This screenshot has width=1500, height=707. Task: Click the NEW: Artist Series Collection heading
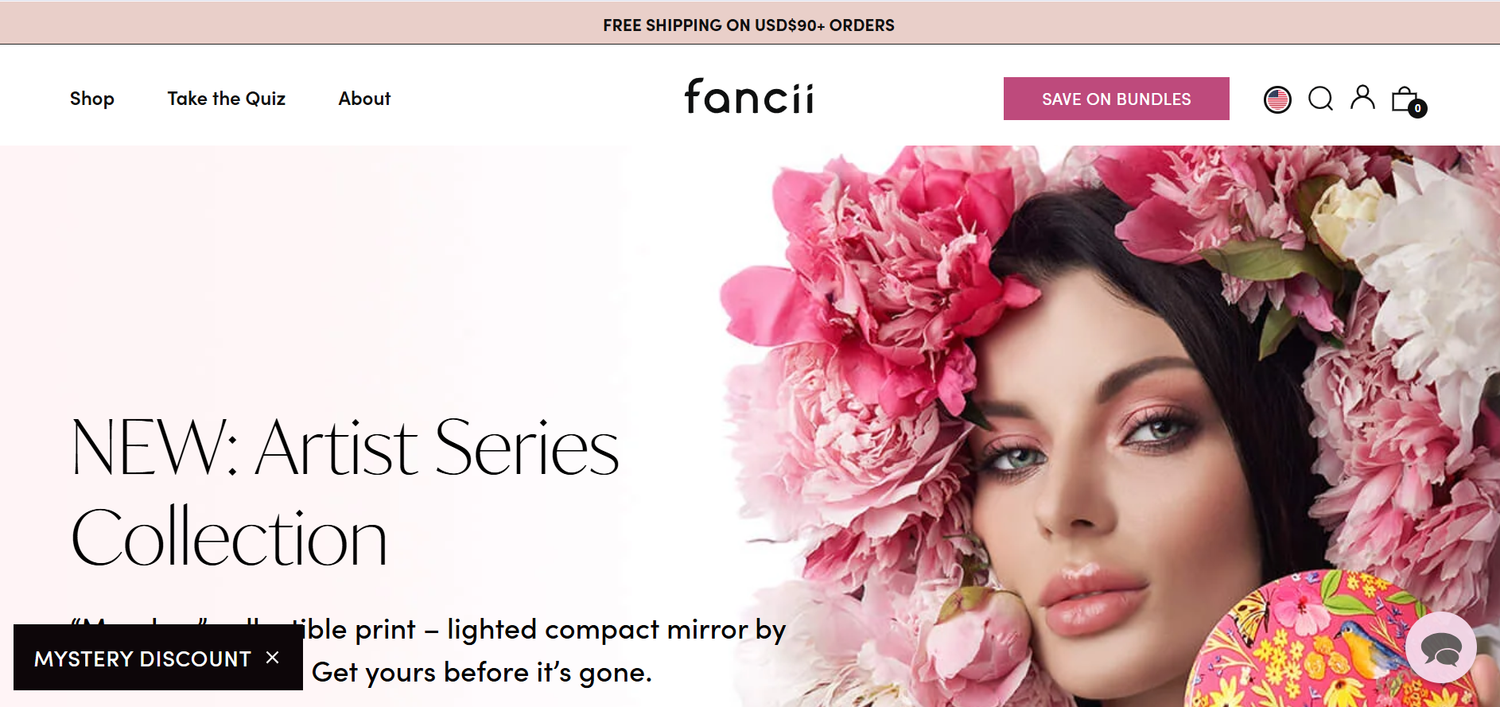(x=345, y=493)
